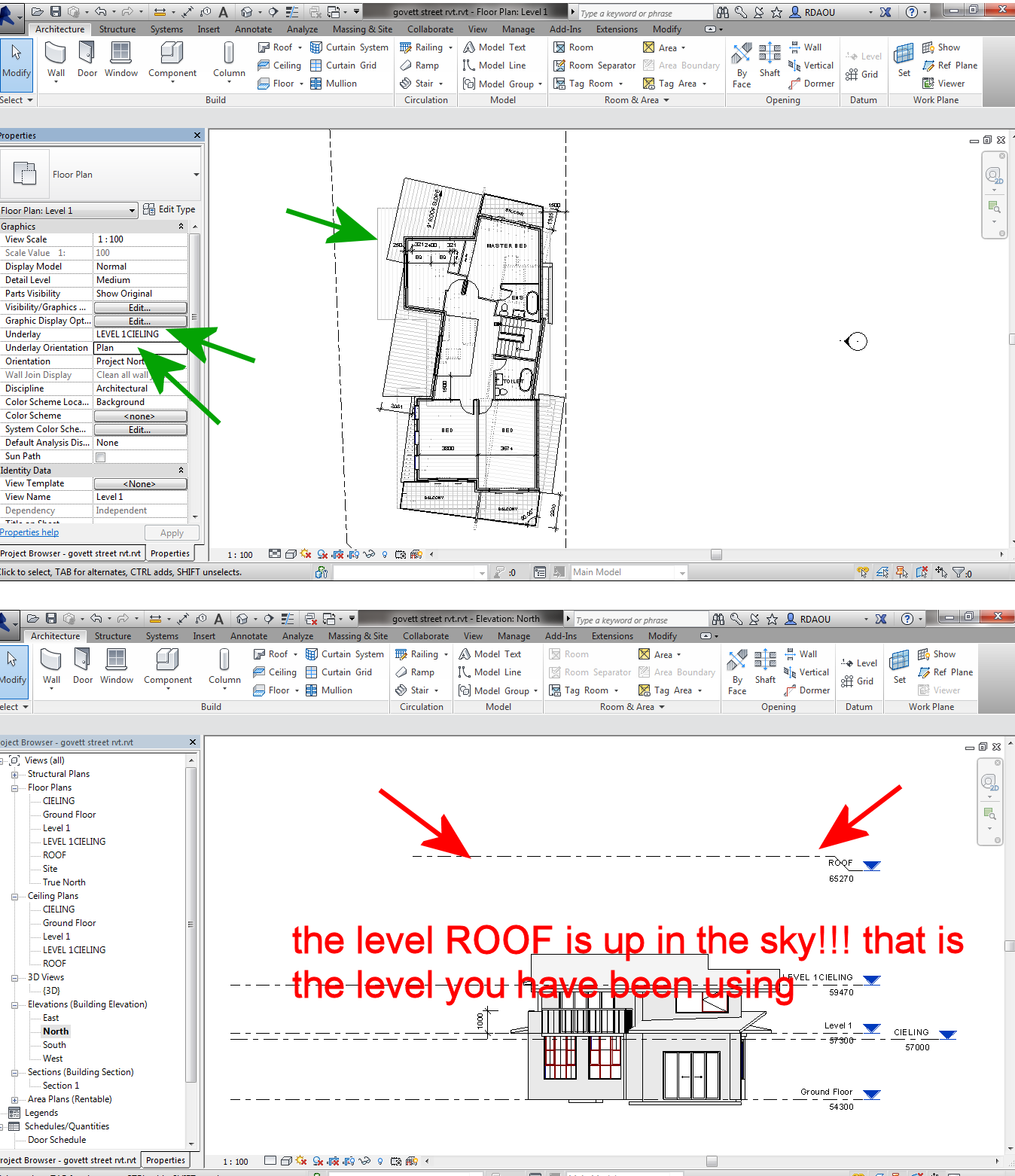Click Model Text in Floor Plan: Level 1 ribbon
1015x1176 pixels.
tap(494, 47)
